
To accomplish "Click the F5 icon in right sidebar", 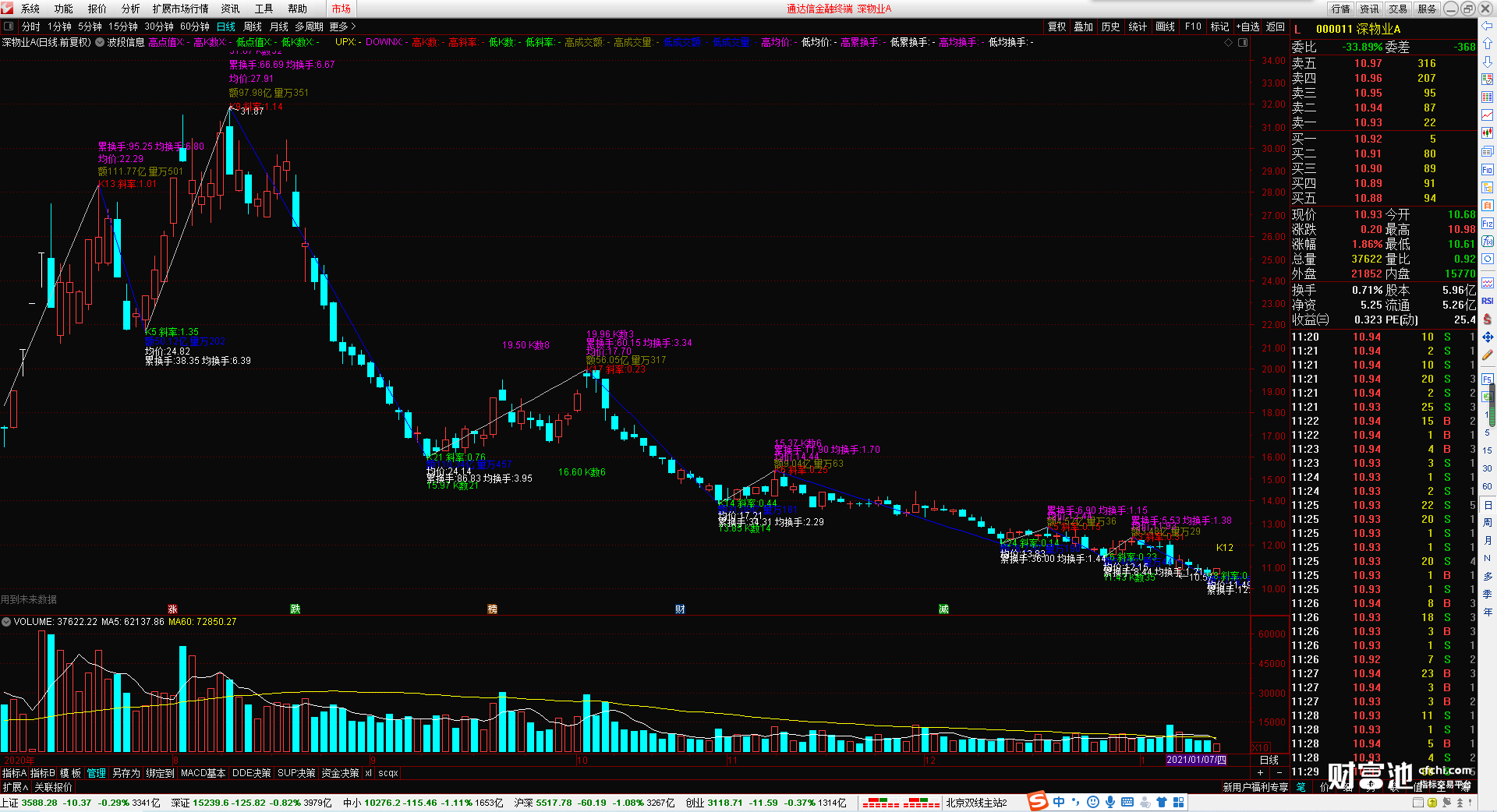I will 1487,380.
